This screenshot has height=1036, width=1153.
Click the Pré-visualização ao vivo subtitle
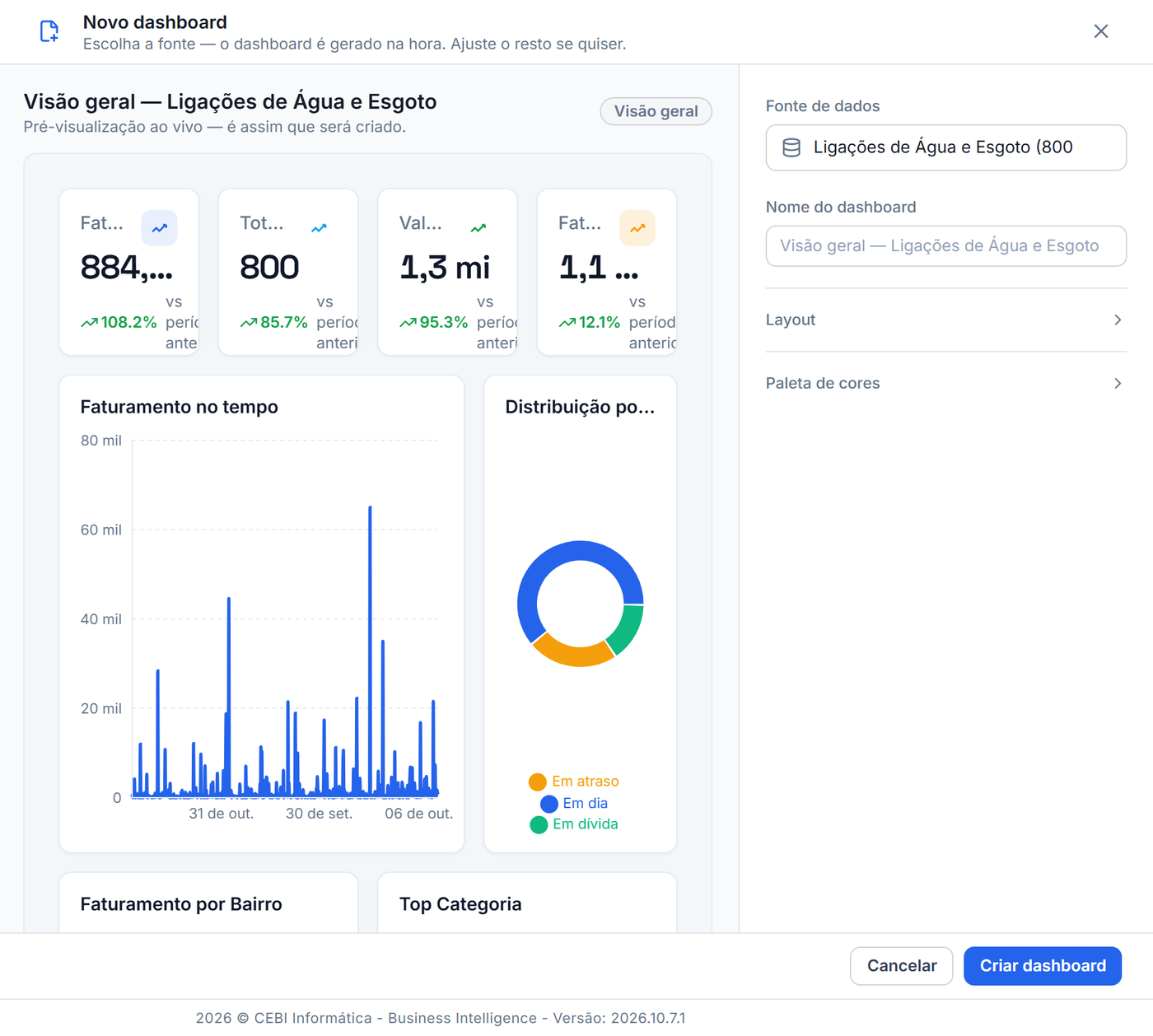coord(215,127)
